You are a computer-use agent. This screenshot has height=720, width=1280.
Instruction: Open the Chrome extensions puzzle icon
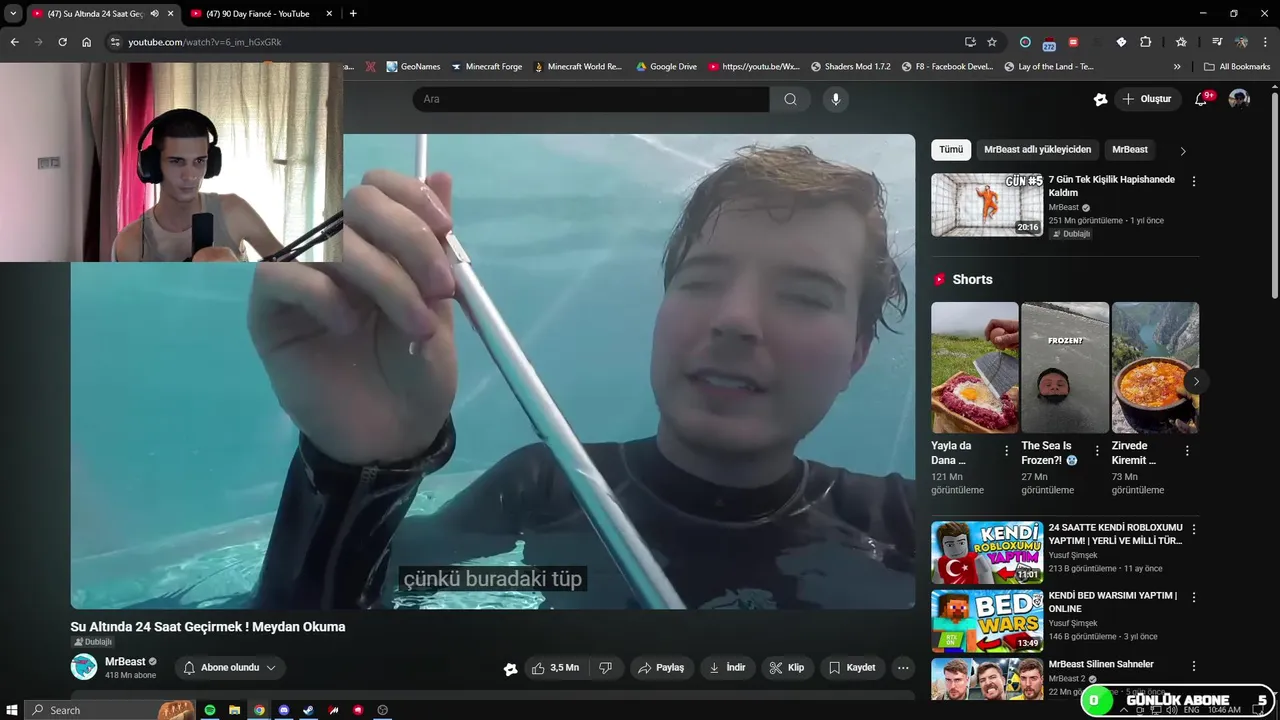(x=1146, y=42)
